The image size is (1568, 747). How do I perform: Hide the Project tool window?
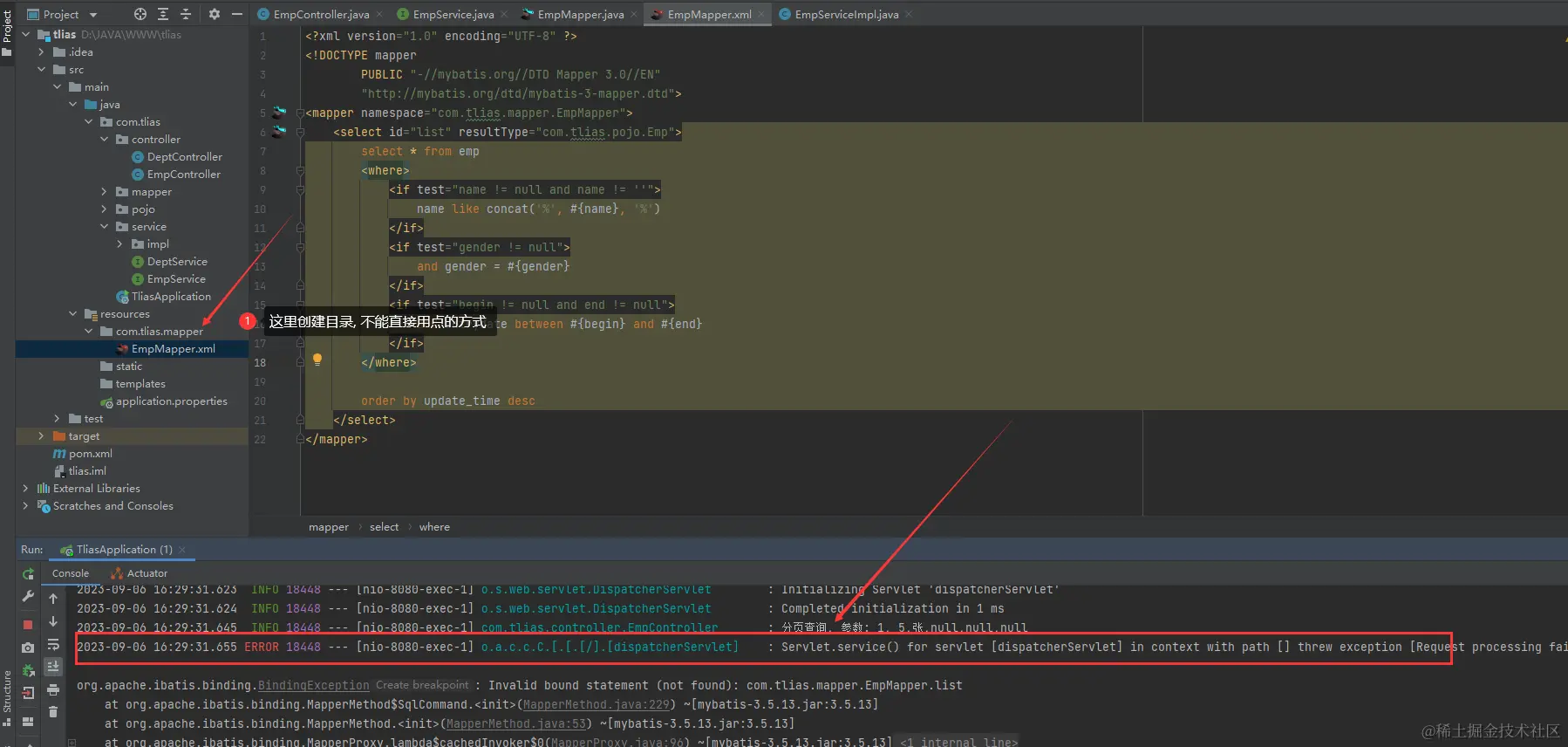[236, 15]
